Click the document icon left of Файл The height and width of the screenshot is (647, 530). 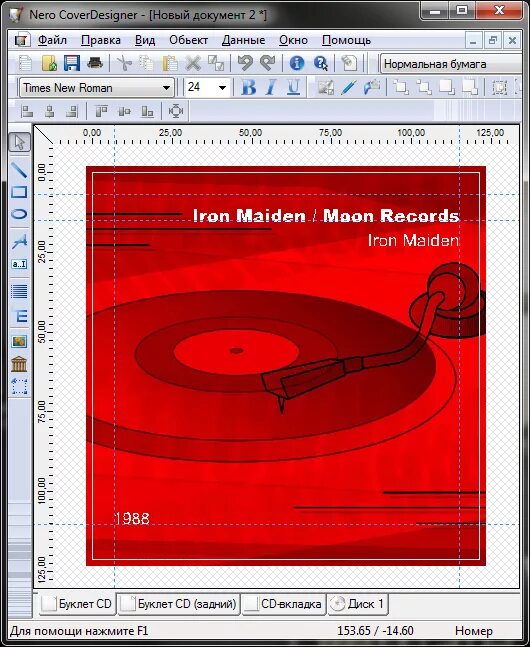tap(22, 40)
